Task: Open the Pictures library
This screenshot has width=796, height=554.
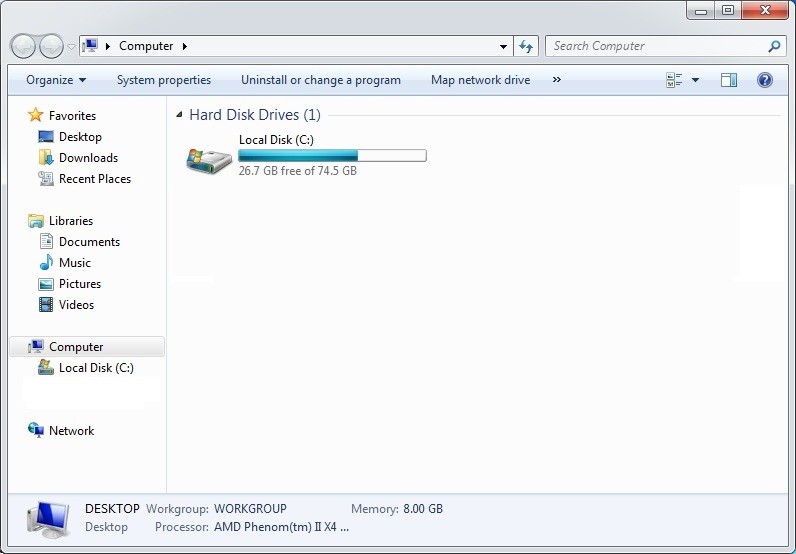Action: [80, 284]
